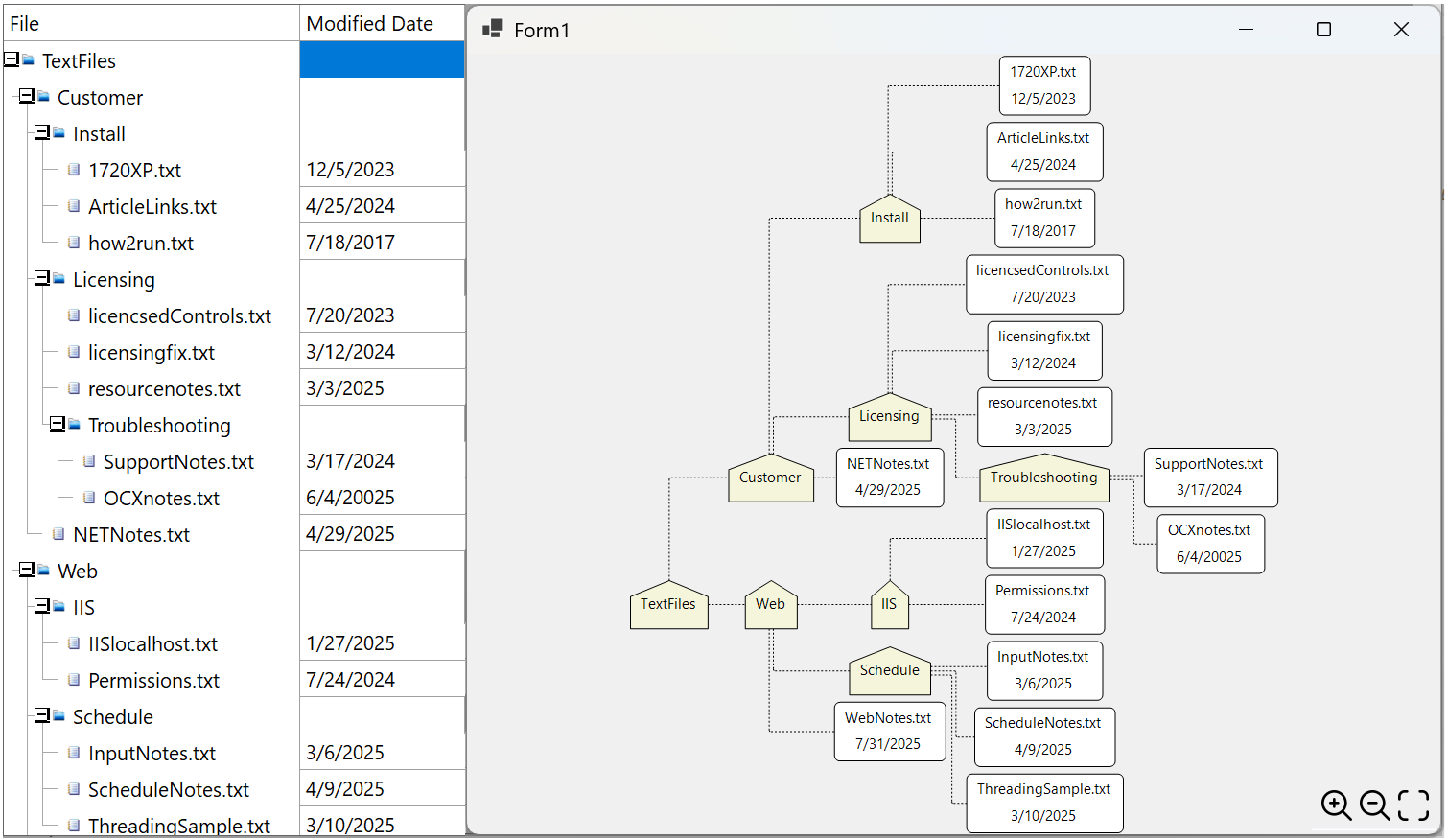This screenshot has width=1448, height=840.
Task: Collapse the Licensing tree node
Action: 41,279
